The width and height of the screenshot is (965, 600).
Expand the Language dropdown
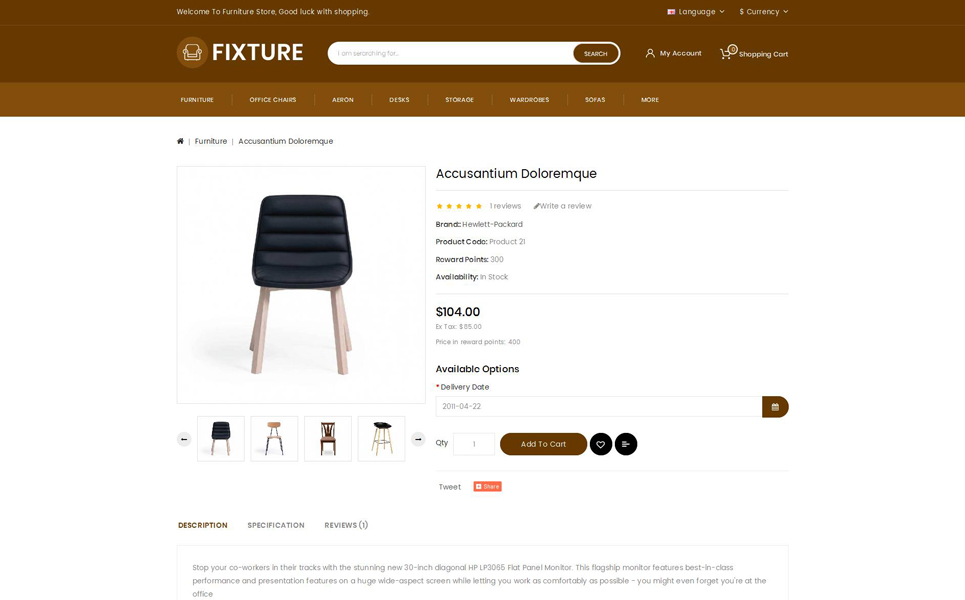coord(696,12)
